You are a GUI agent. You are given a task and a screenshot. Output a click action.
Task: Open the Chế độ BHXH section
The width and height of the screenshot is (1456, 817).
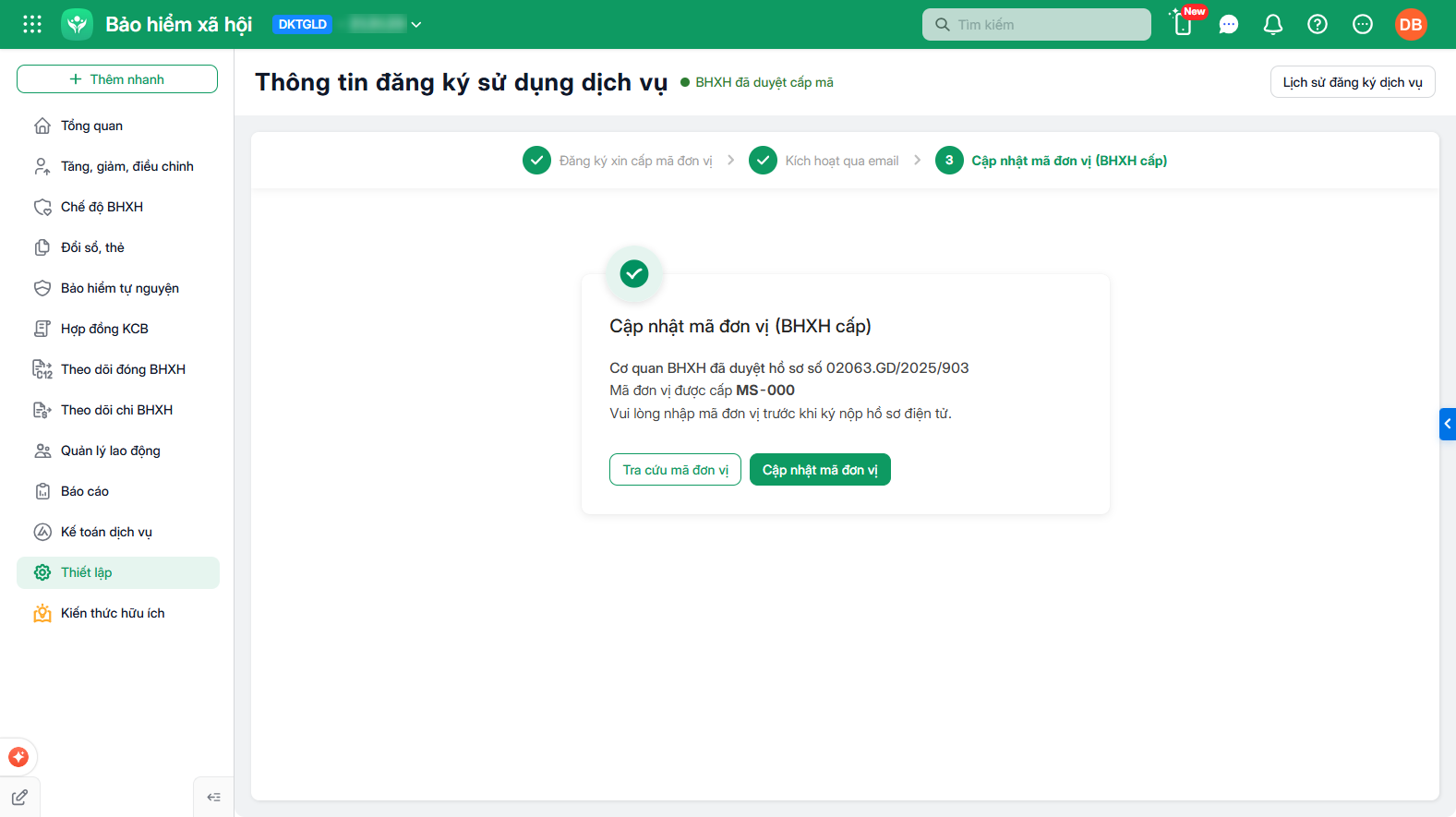coord(118,207)
